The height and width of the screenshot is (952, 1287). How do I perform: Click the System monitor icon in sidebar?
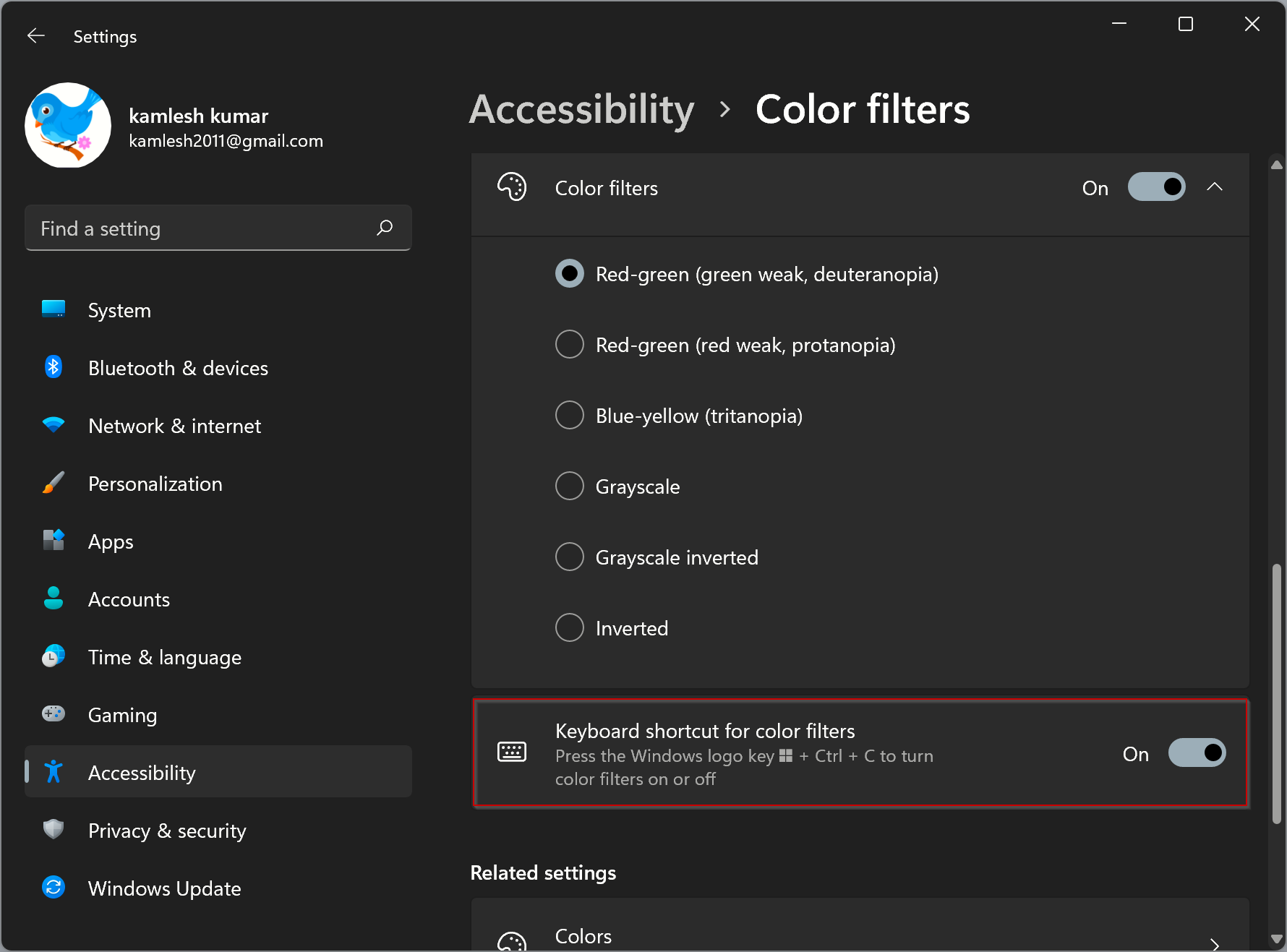click(54, 309)
